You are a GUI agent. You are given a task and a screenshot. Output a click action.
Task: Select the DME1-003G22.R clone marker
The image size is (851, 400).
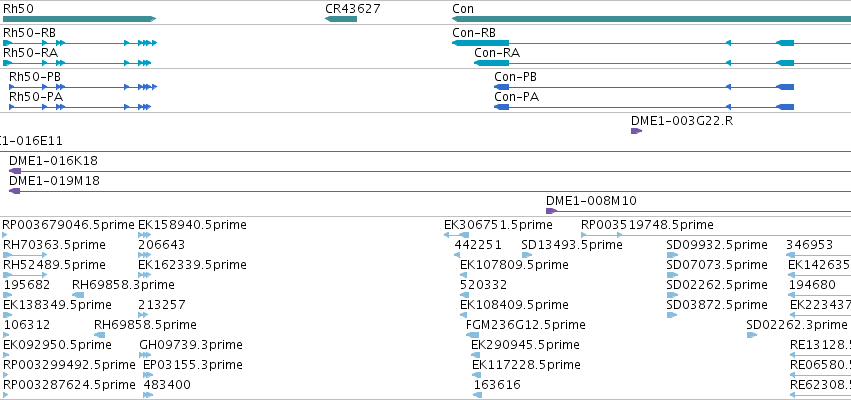[x=636, y=131]
